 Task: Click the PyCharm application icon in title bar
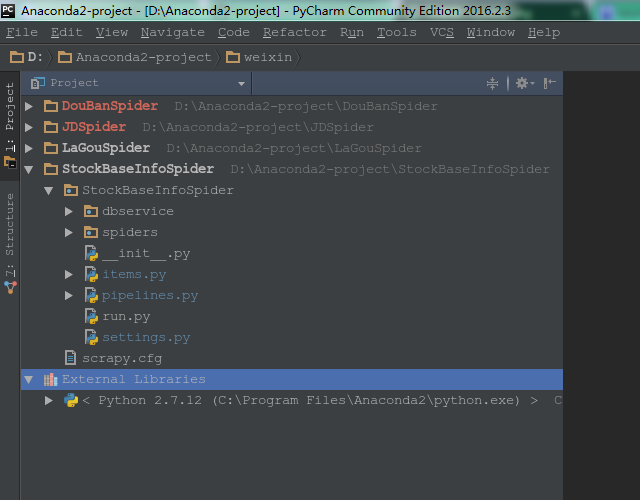pos(8,10)
